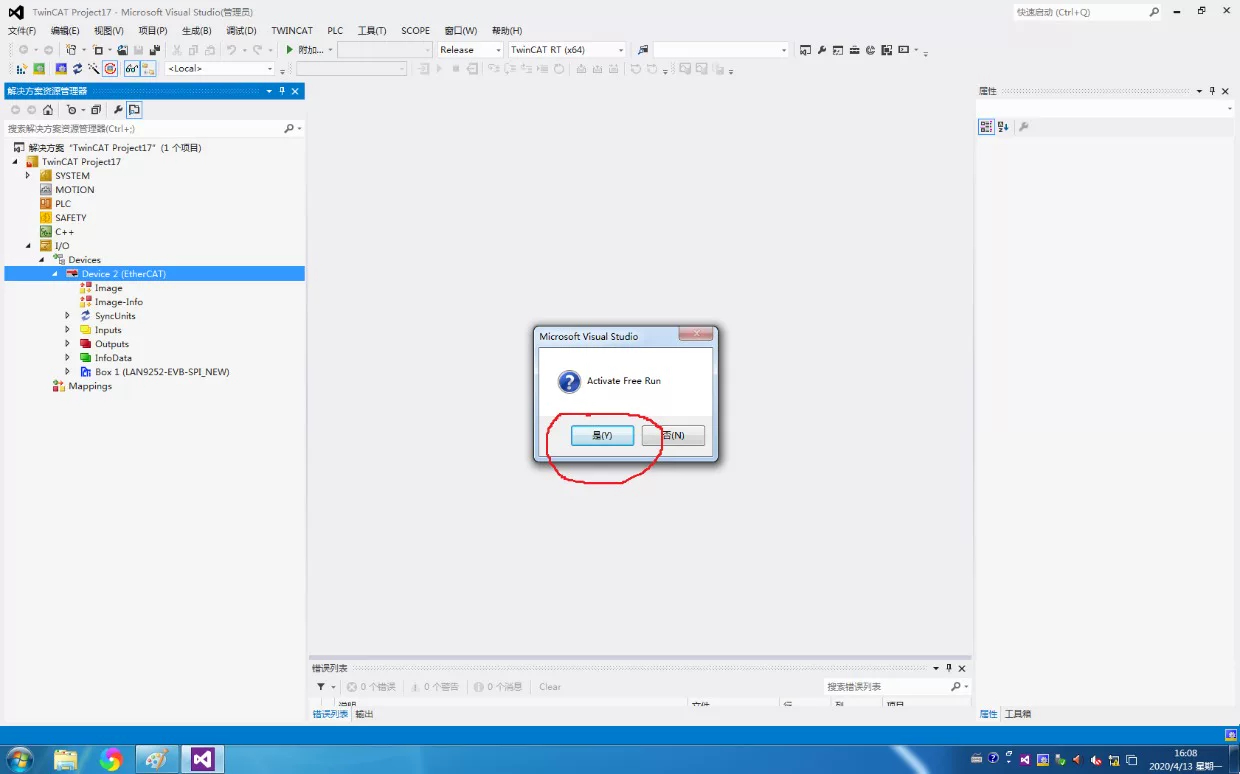
Task: Switch to the 输出 tab
Action: point(364,714)
